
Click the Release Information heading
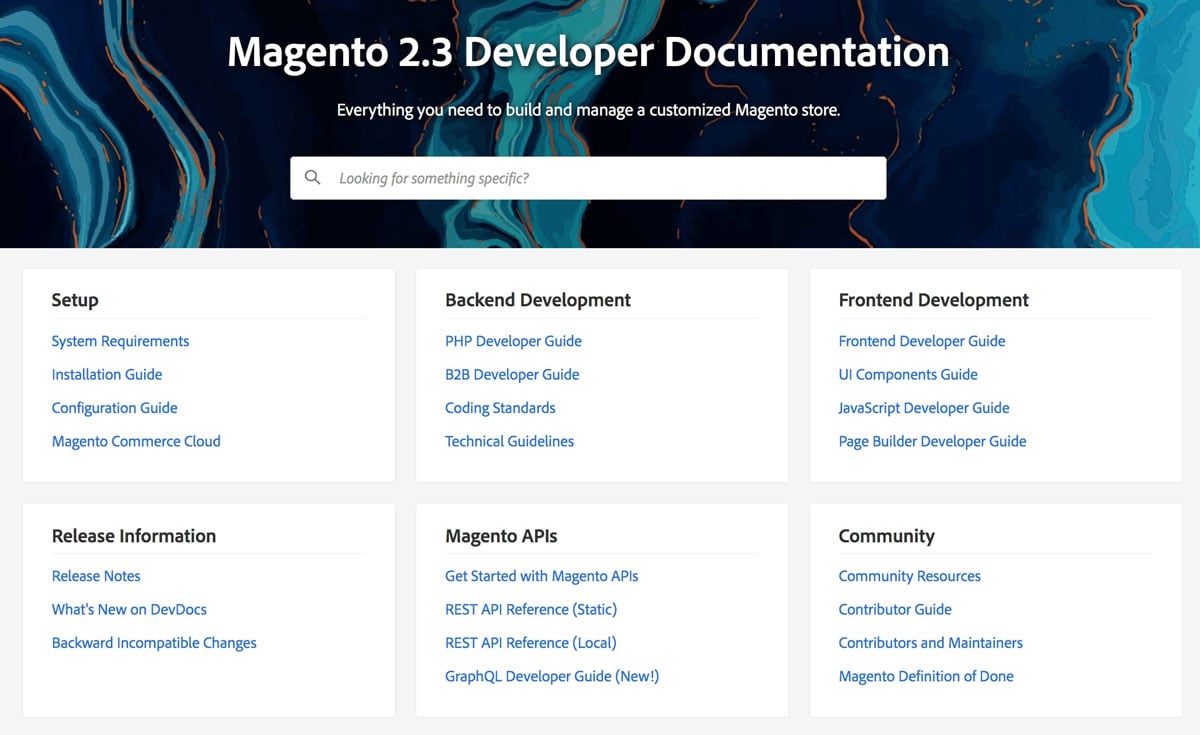(134, 536)
